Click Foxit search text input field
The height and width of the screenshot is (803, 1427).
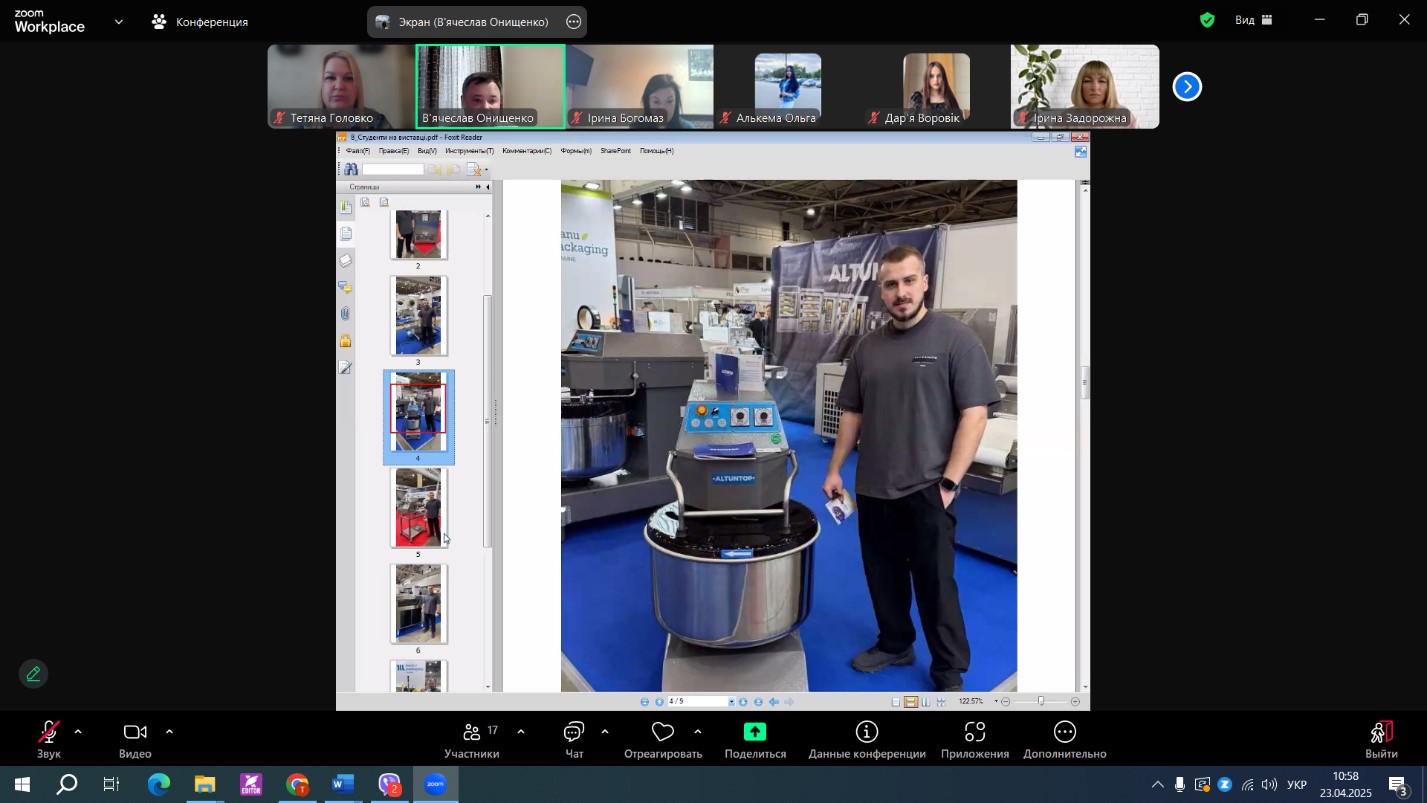coord(393,169)
